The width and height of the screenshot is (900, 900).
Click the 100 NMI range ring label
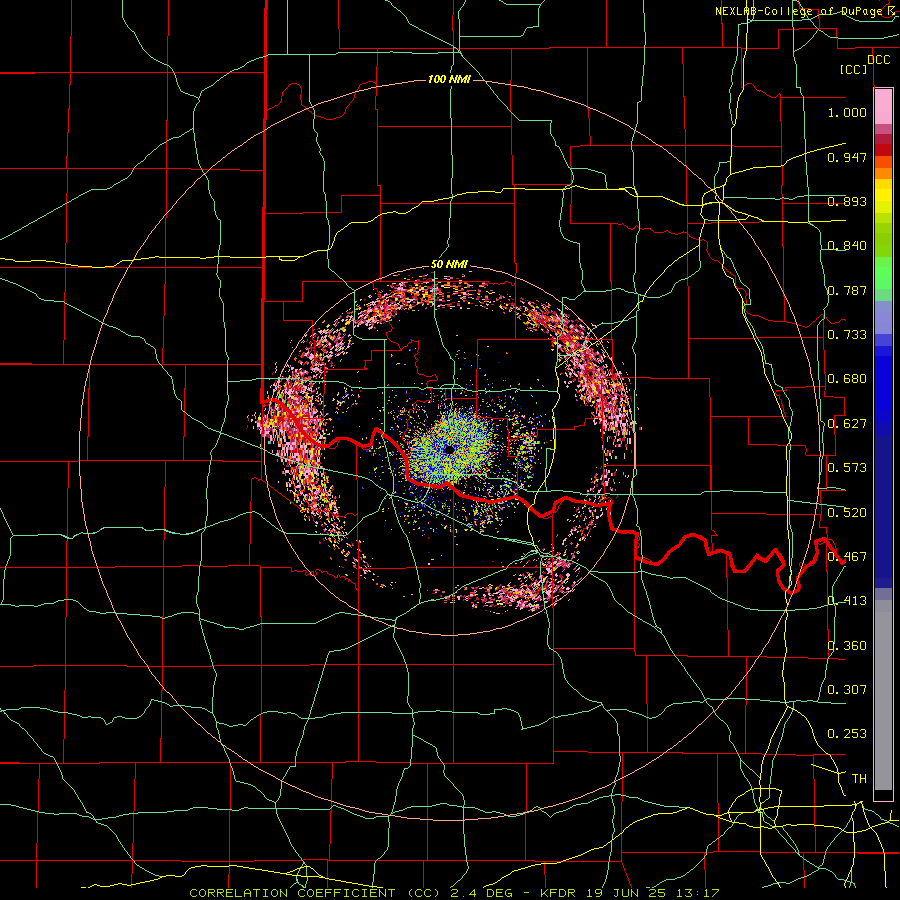[449, 79]
